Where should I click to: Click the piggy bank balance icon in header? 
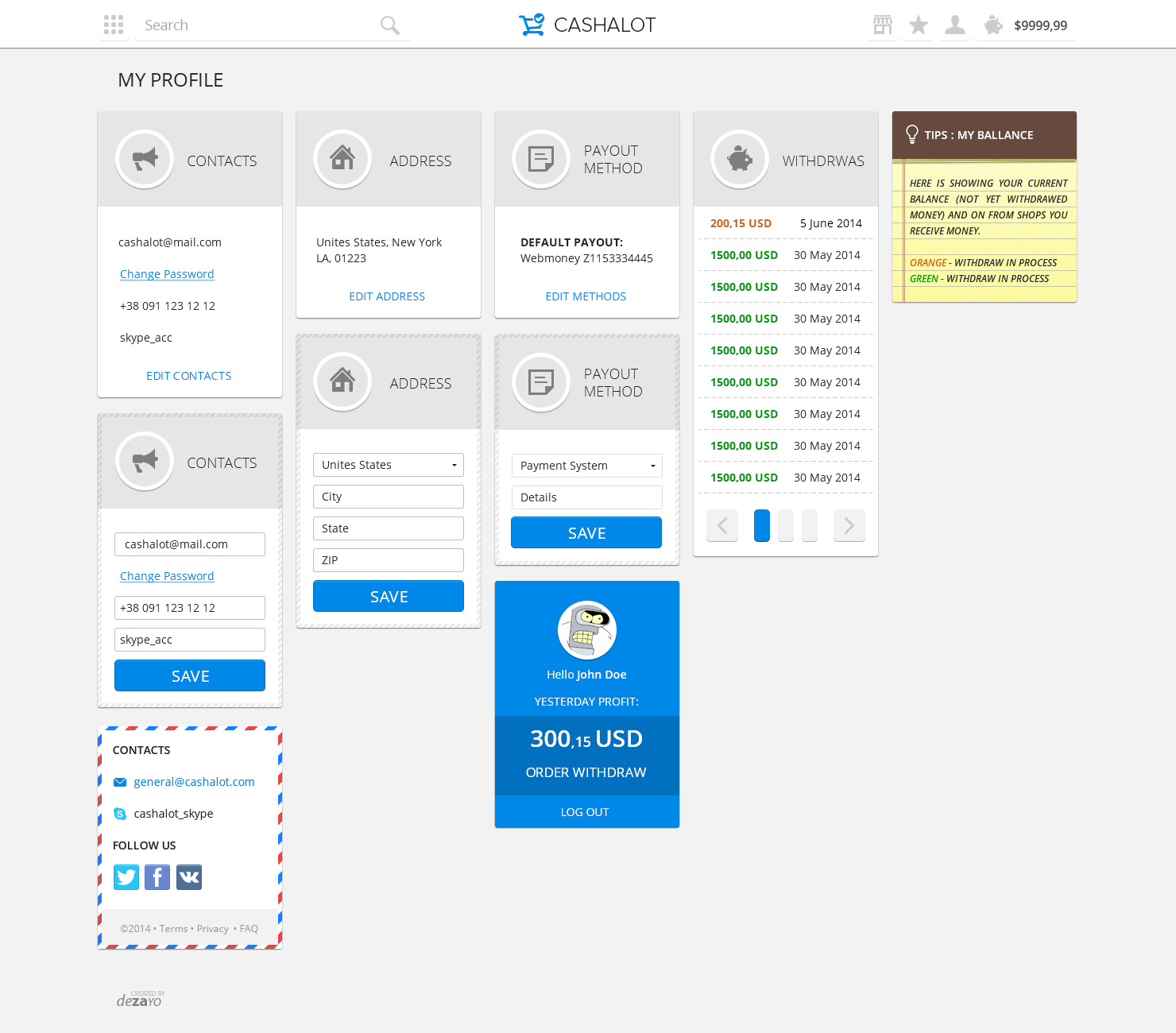point(993,25)
